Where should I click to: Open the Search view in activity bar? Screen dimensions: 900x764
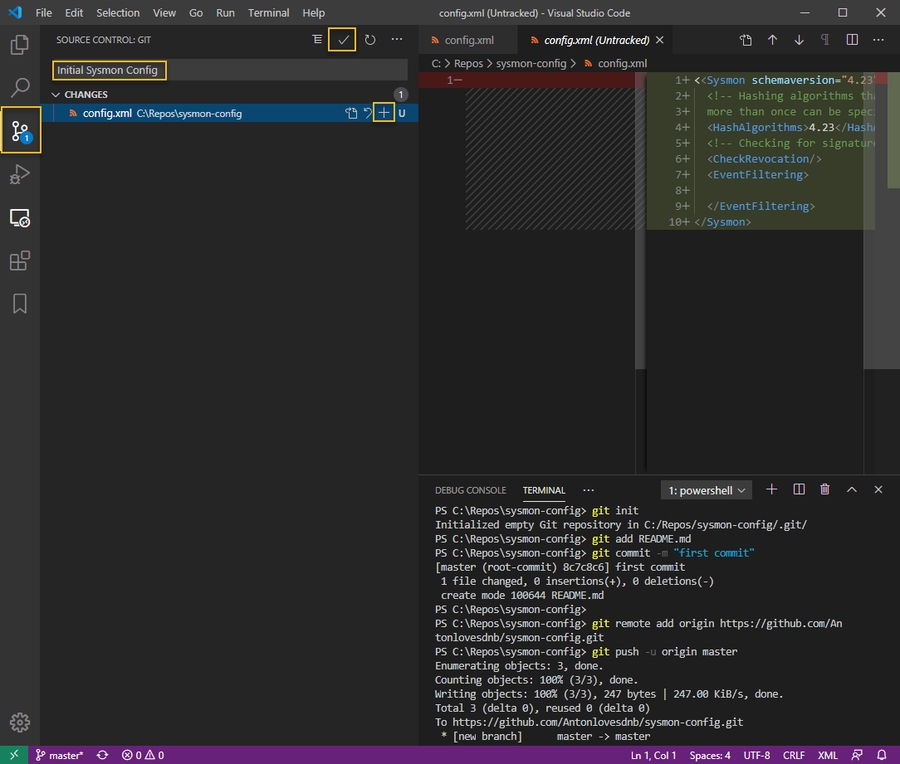tap(20, 88)
